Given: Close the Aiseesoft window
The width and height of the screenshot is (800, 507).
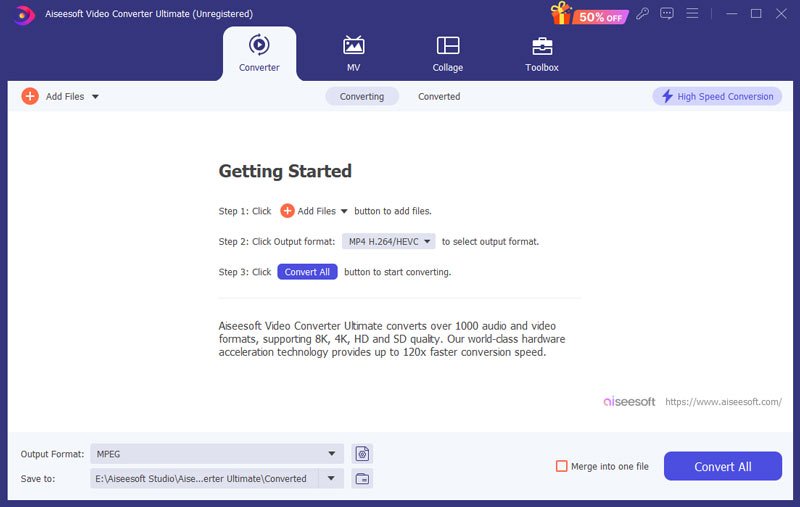Looking at the screenshot, I should [781, 14].
